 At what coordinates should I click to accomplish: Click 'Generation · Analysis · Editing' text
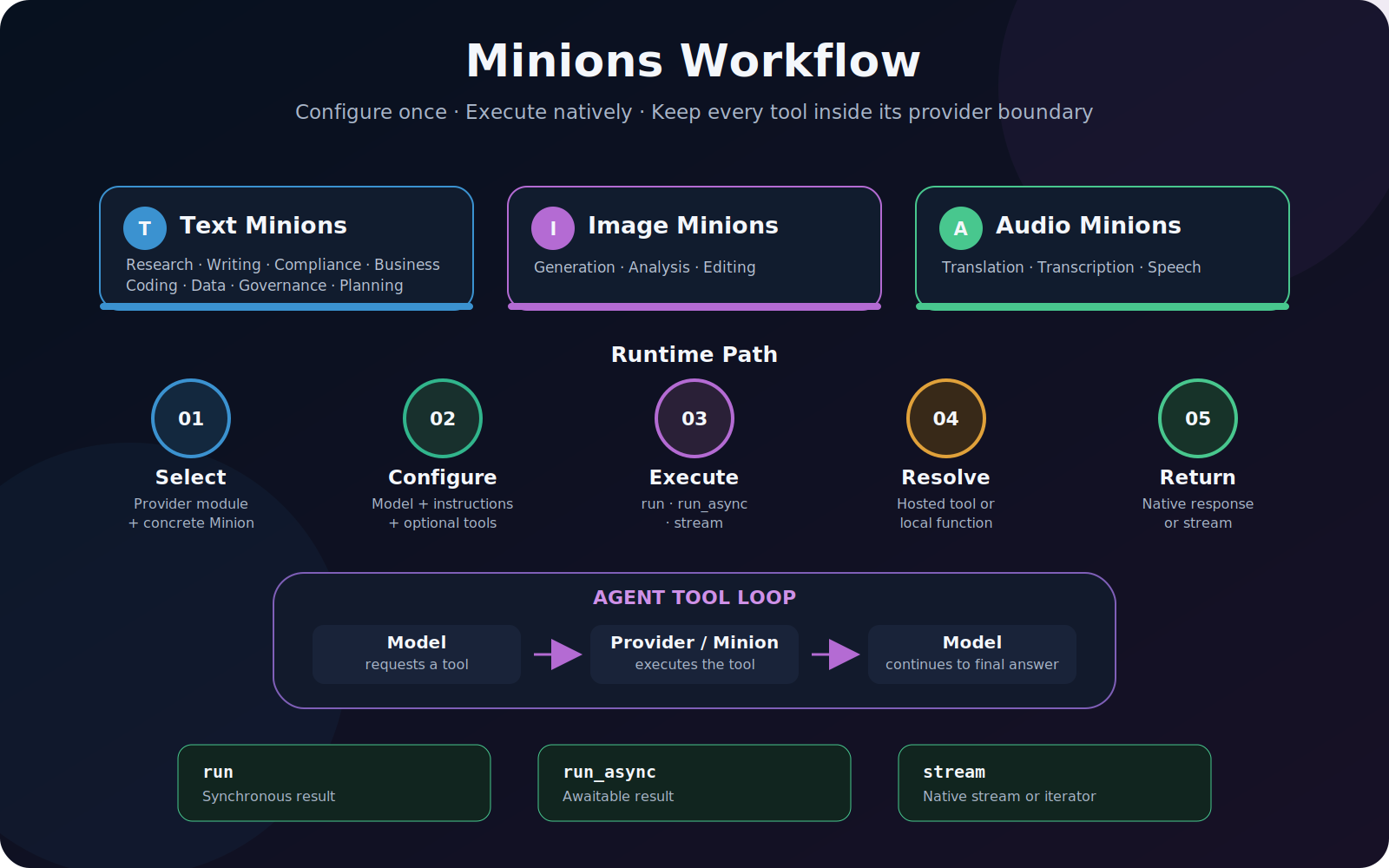coord(645,267)
